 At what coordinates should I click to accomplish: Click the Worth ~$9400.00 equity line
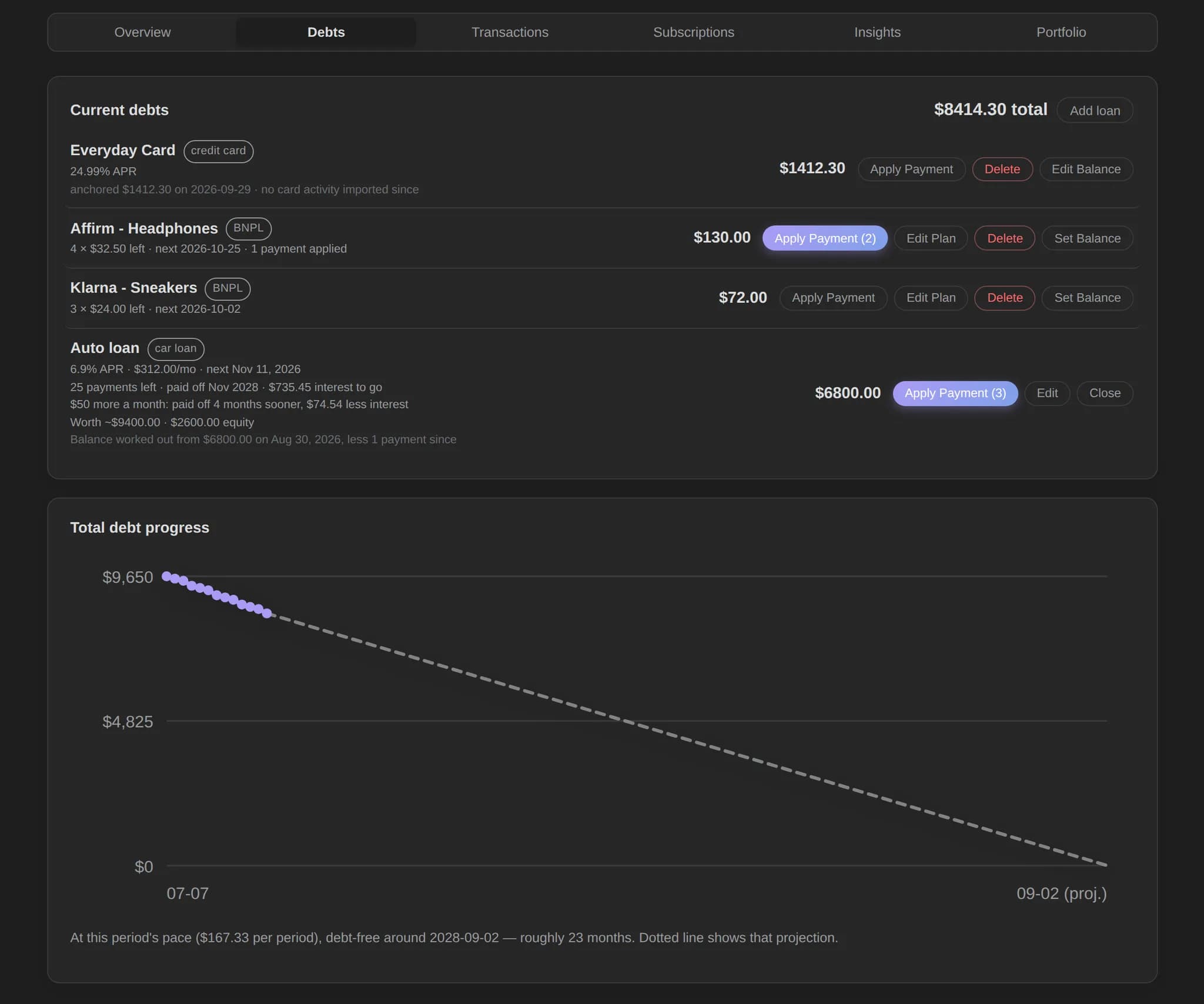tap(162, 423)
